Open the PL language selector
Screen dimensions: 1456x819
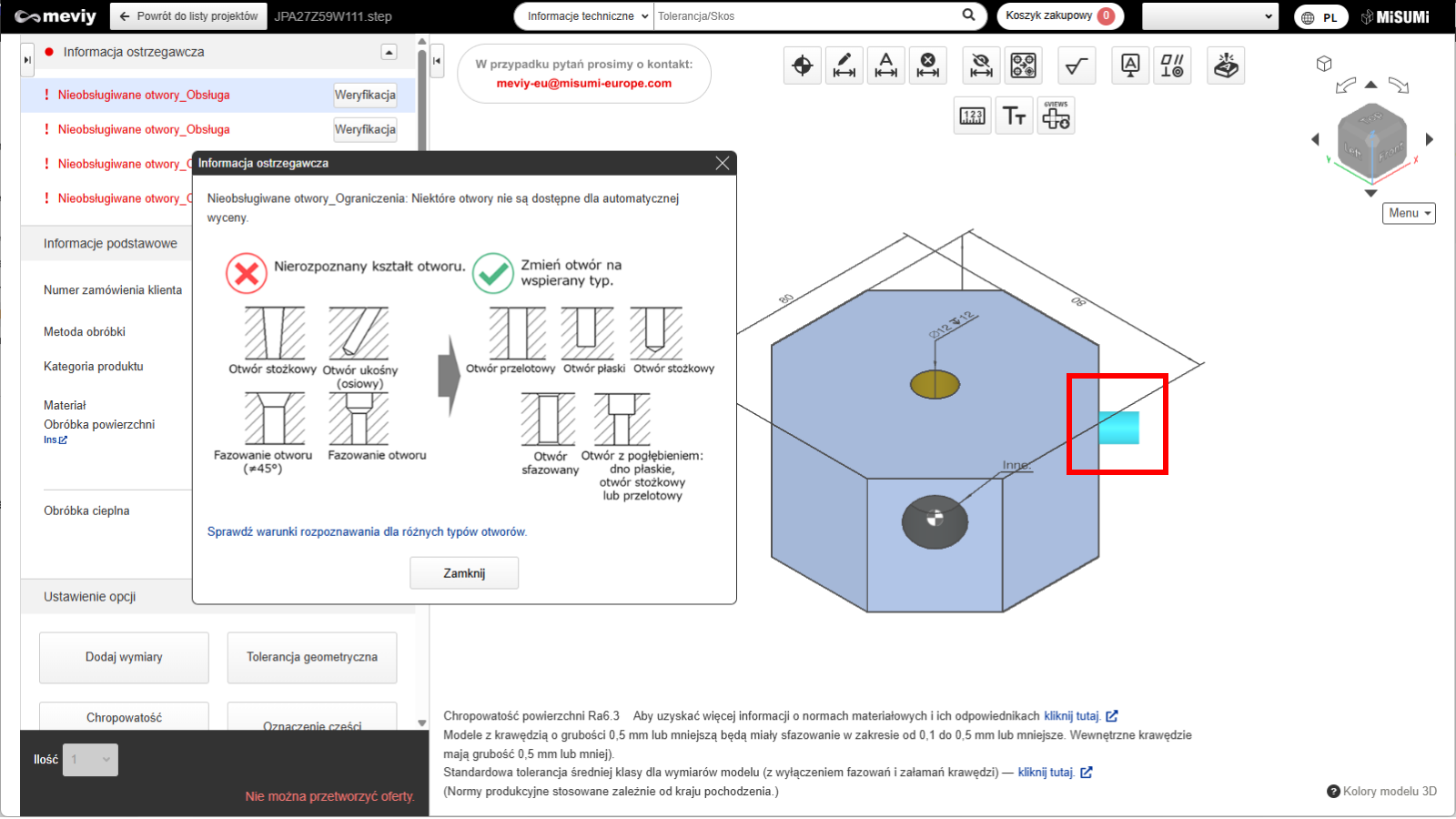(1321, 17)
